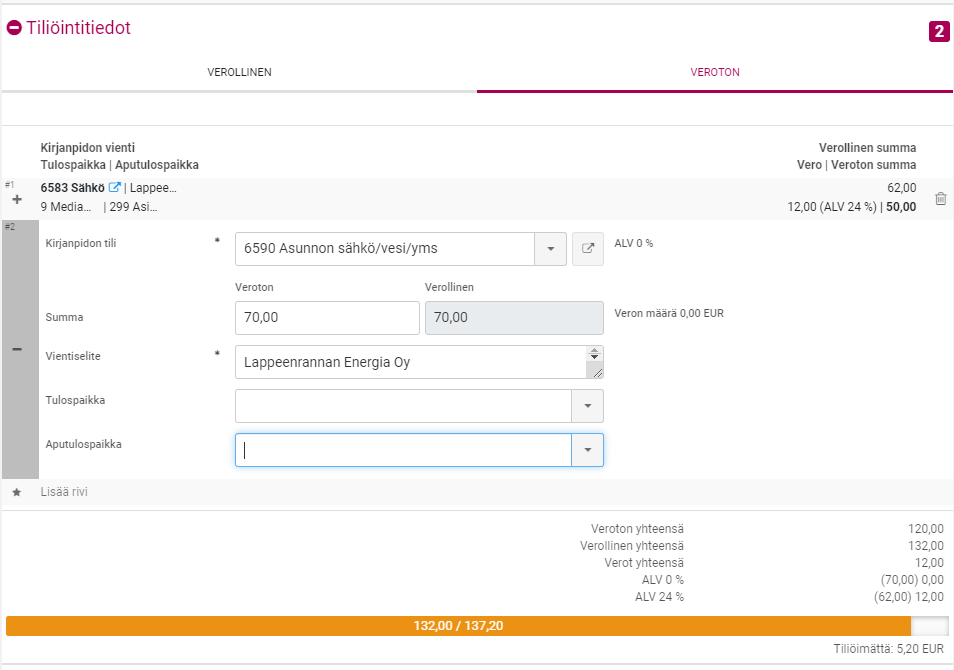Collapse row 2 with the minus icon
Image resolution: width=954 pixels, height=670 pixels.
[17, 349]
